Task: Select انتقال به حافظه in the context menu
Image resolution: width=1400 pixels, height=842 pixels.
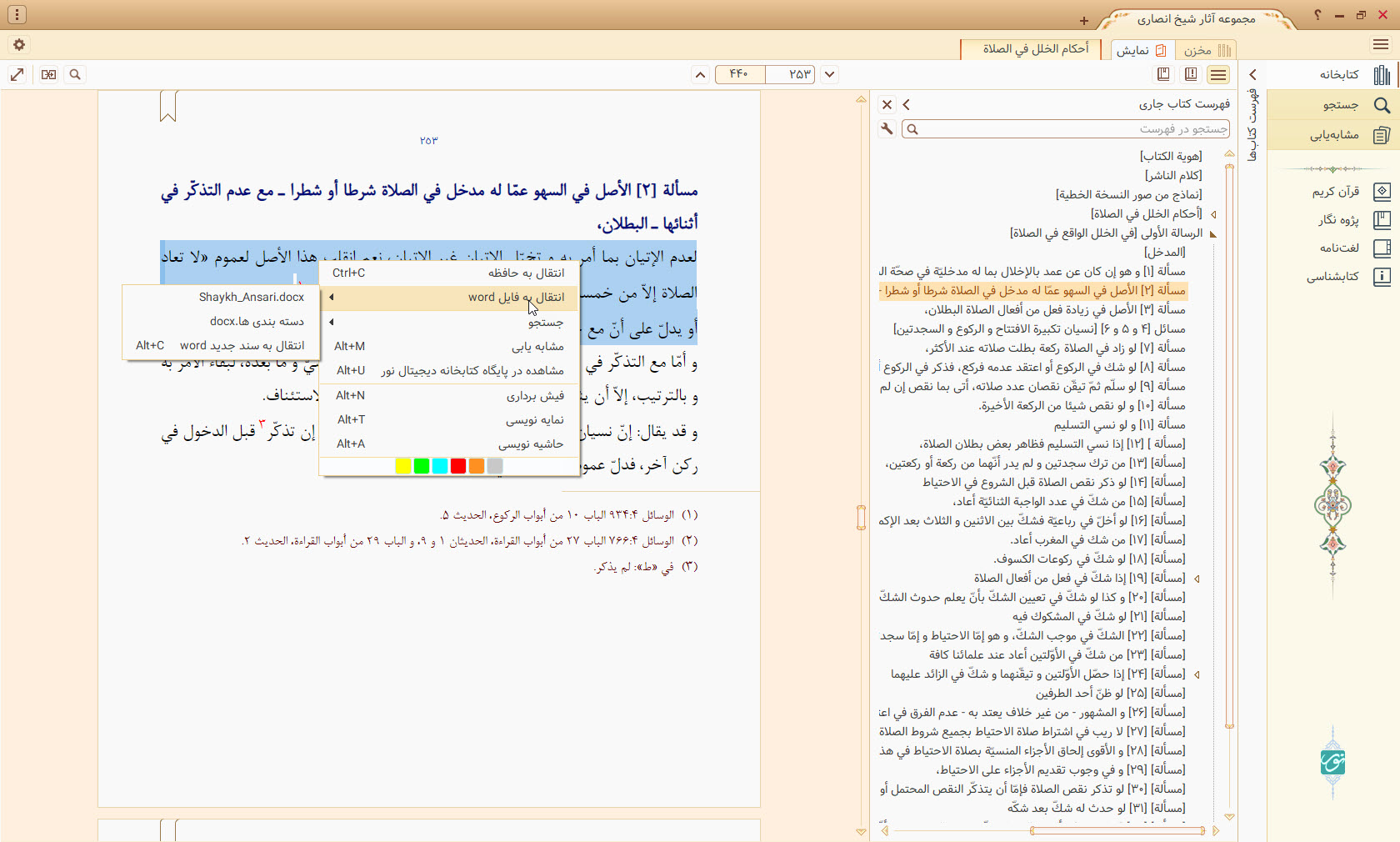Action: pyautogui.click(x=448, y=273)
